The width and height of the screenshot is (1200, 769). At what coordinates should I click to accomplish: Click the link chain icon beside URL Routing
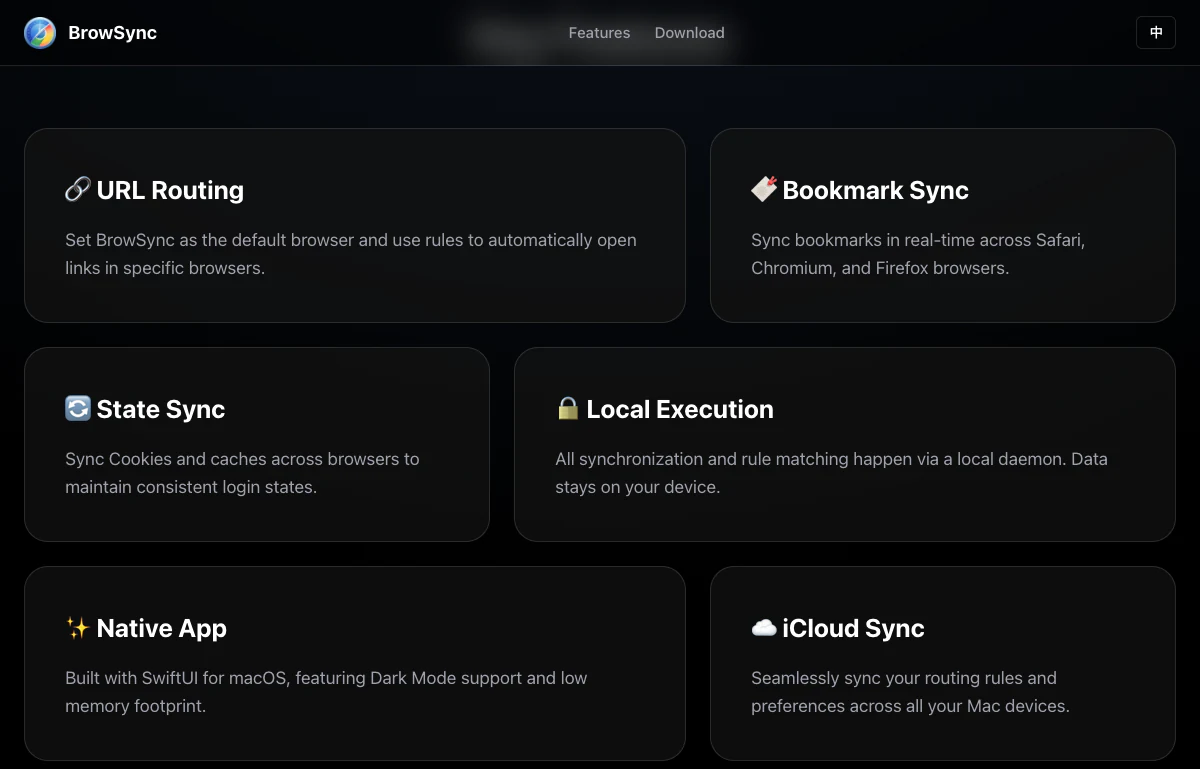click(78, 189)
